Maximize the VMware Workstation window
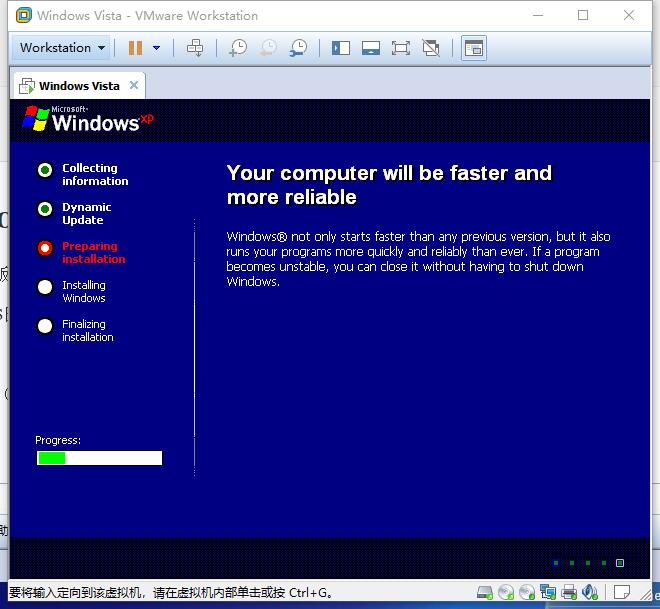This screenshot has height=609, width=660. (x=583, y=16)
